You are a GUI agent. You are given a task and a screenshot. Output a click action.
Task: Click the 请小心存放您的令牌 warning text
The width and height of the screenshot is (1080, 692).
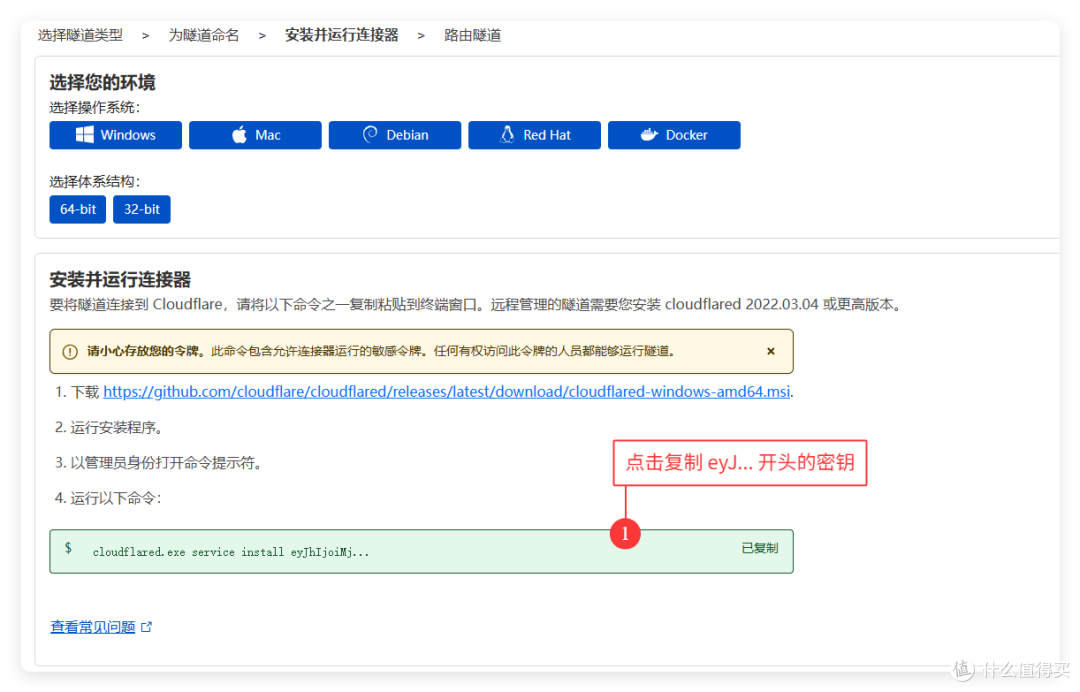coord(146,351)
